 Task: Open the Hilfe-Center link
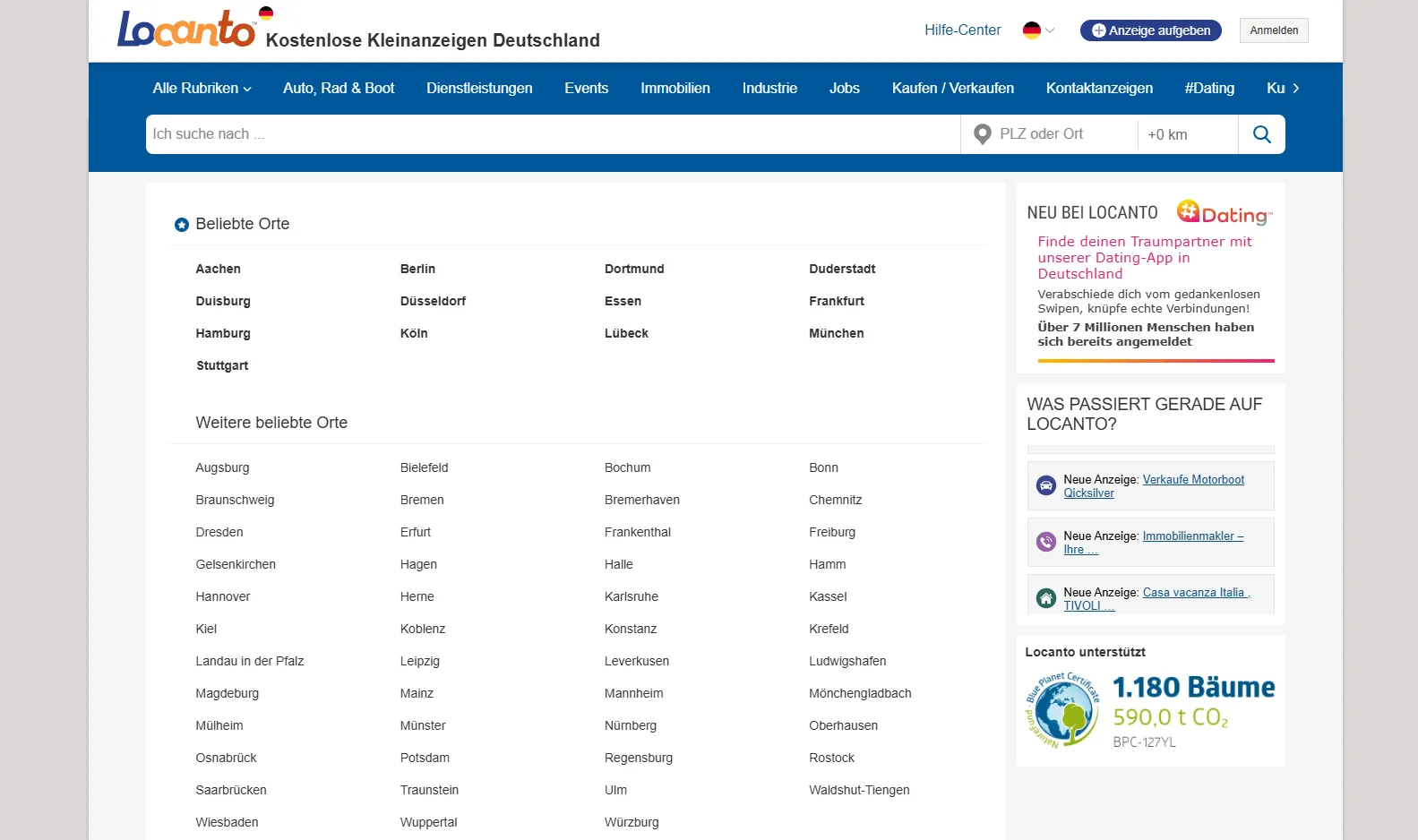[962, 30]
